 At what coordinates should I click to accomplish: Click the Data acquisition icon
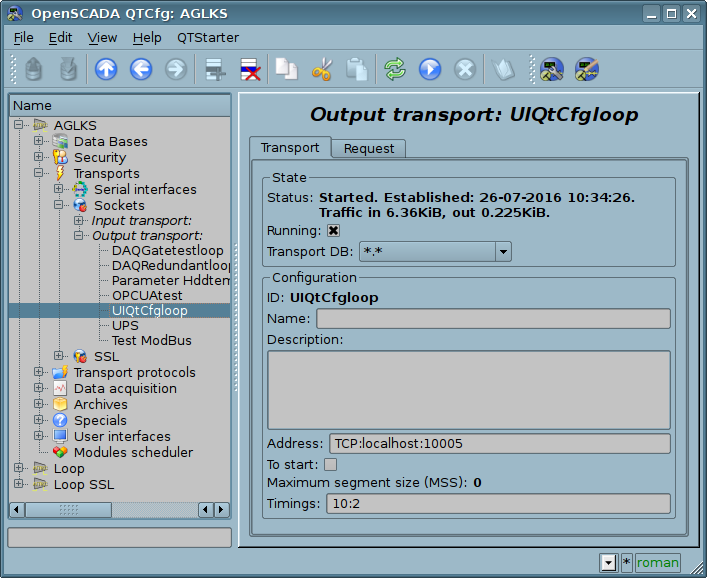pyautogui.click(x=60, y=388)
